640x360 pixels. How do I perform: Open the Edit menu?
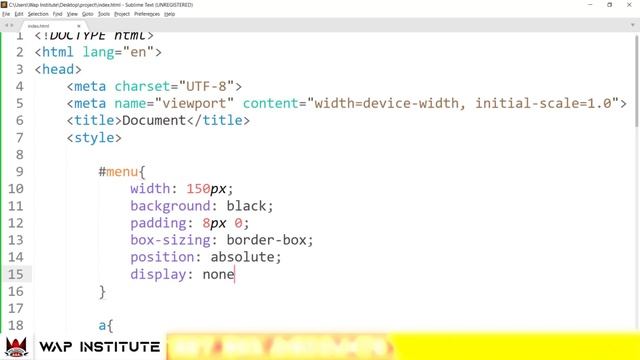pos(19,14)
